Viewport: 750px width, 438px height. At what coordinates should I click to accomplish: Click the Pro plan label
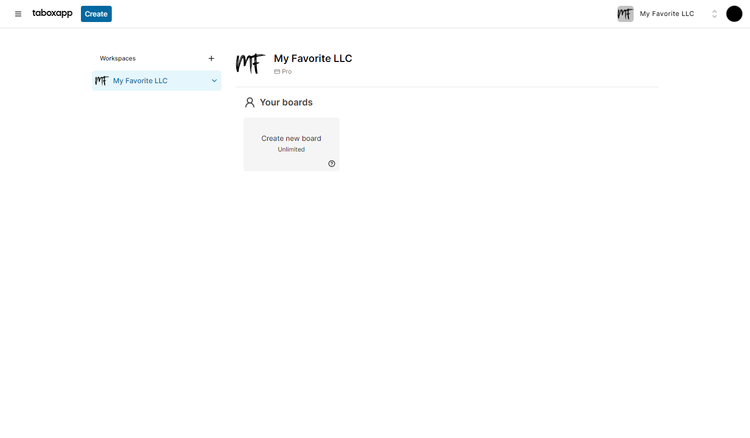click(287, 72)
